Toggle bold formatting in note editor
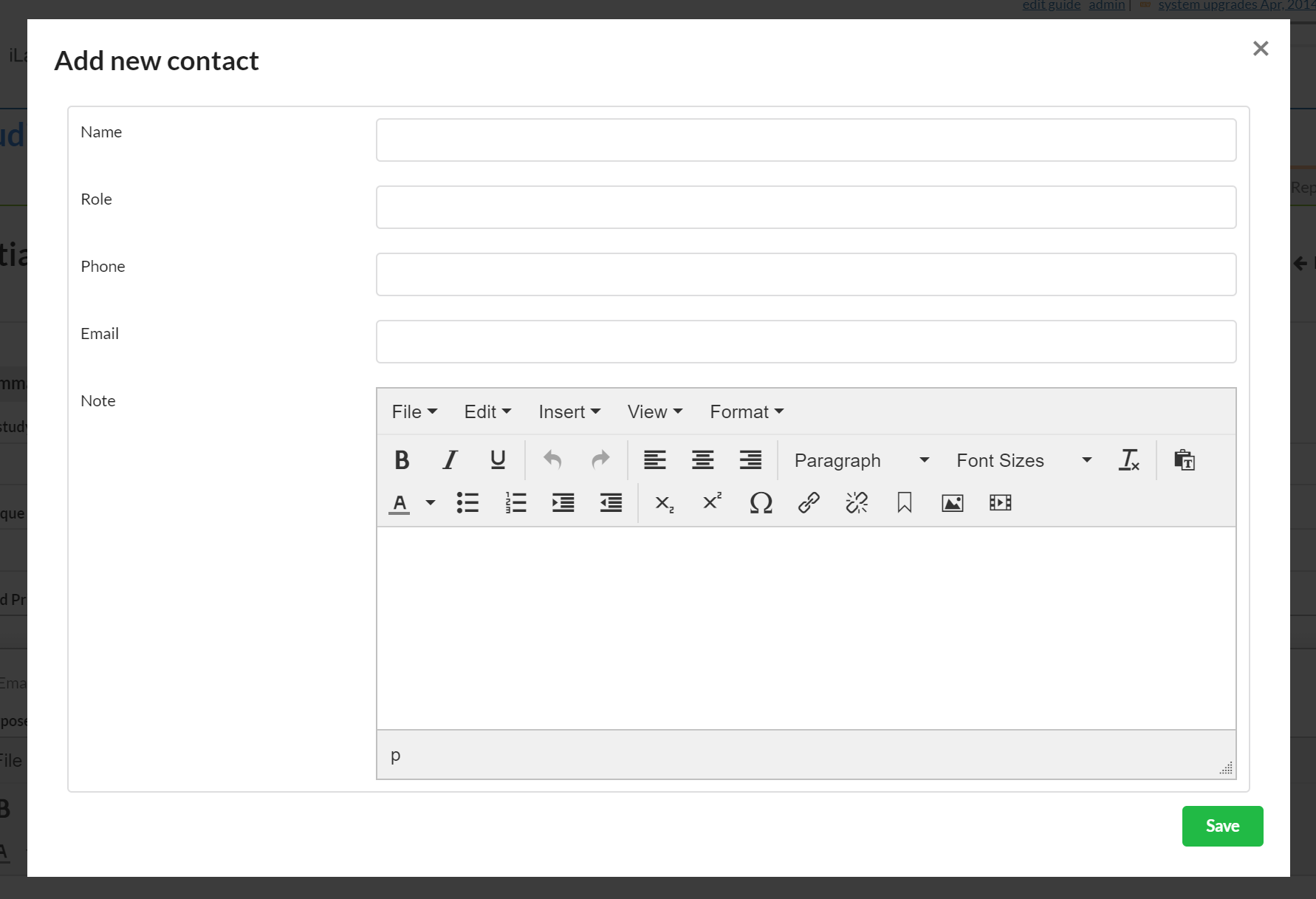Screen dimensions: 1316x899 click(x=402, y=460)
